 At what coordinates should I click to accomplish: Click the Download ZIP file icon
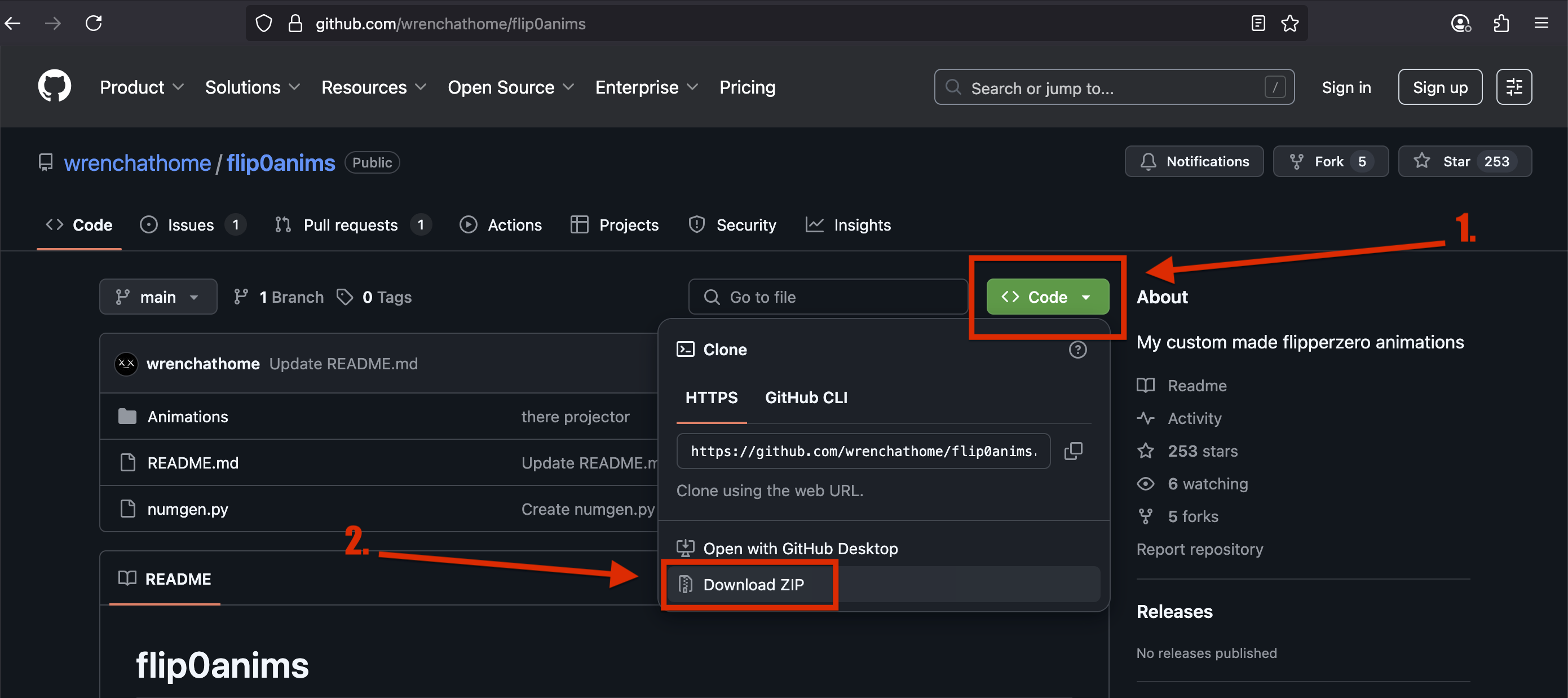click(686, 584)
